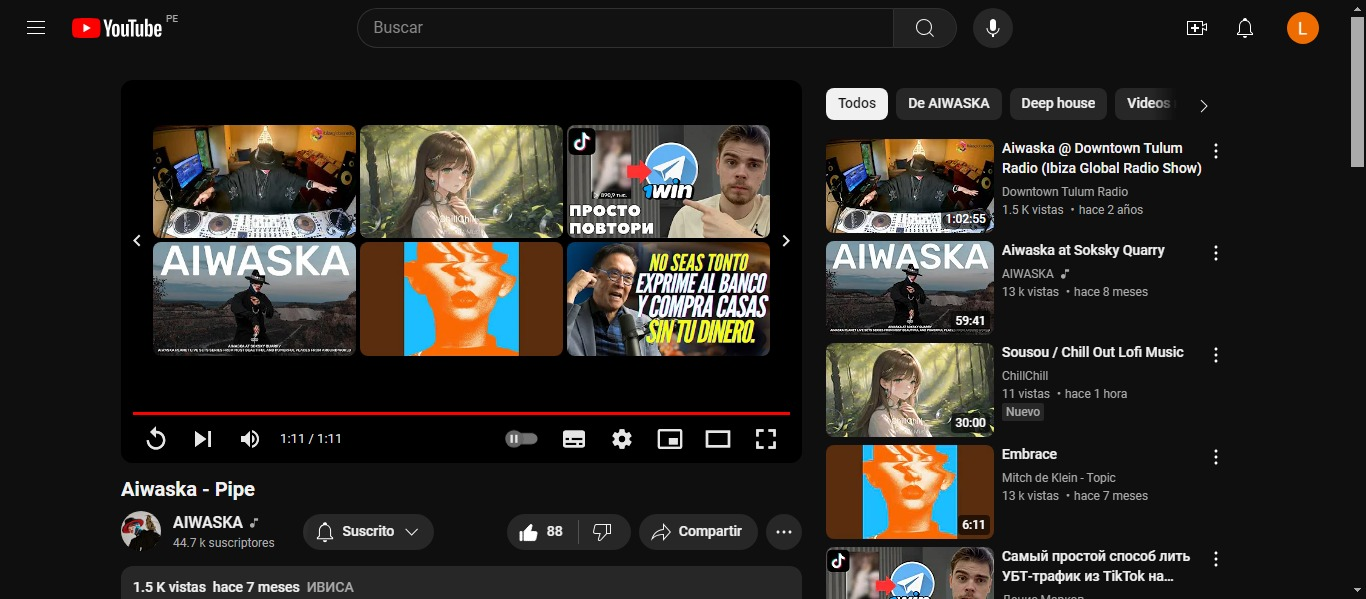Screen dimensions: 1366x599
Task: Enter full screen mode
Action: 766,439
